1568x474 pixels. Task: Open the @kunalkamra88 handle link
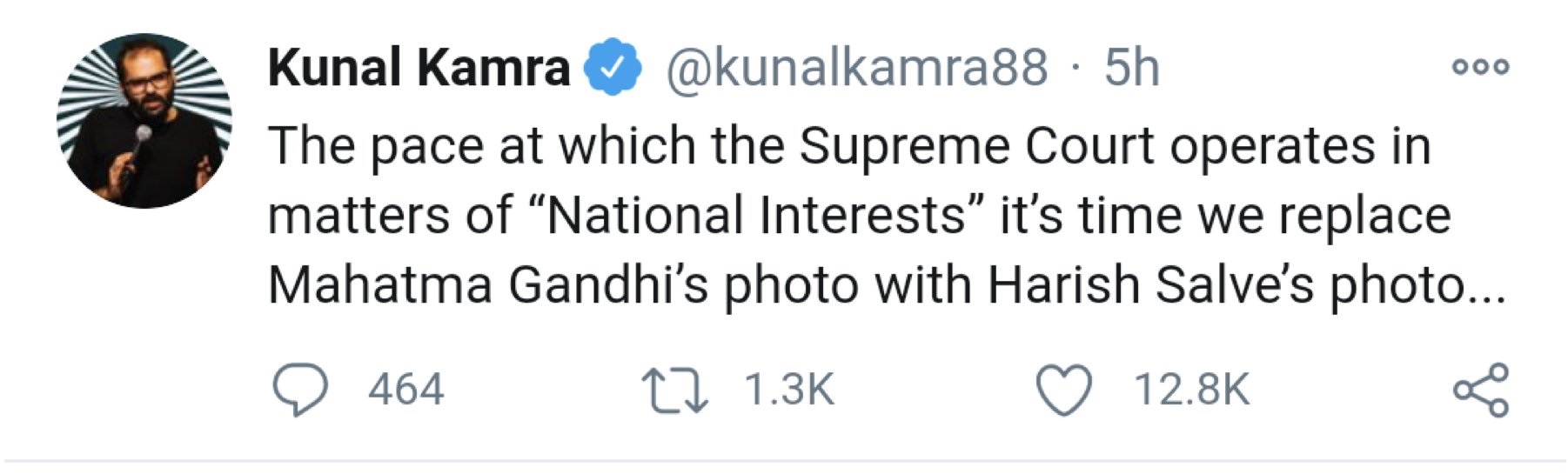pos(856,67)
